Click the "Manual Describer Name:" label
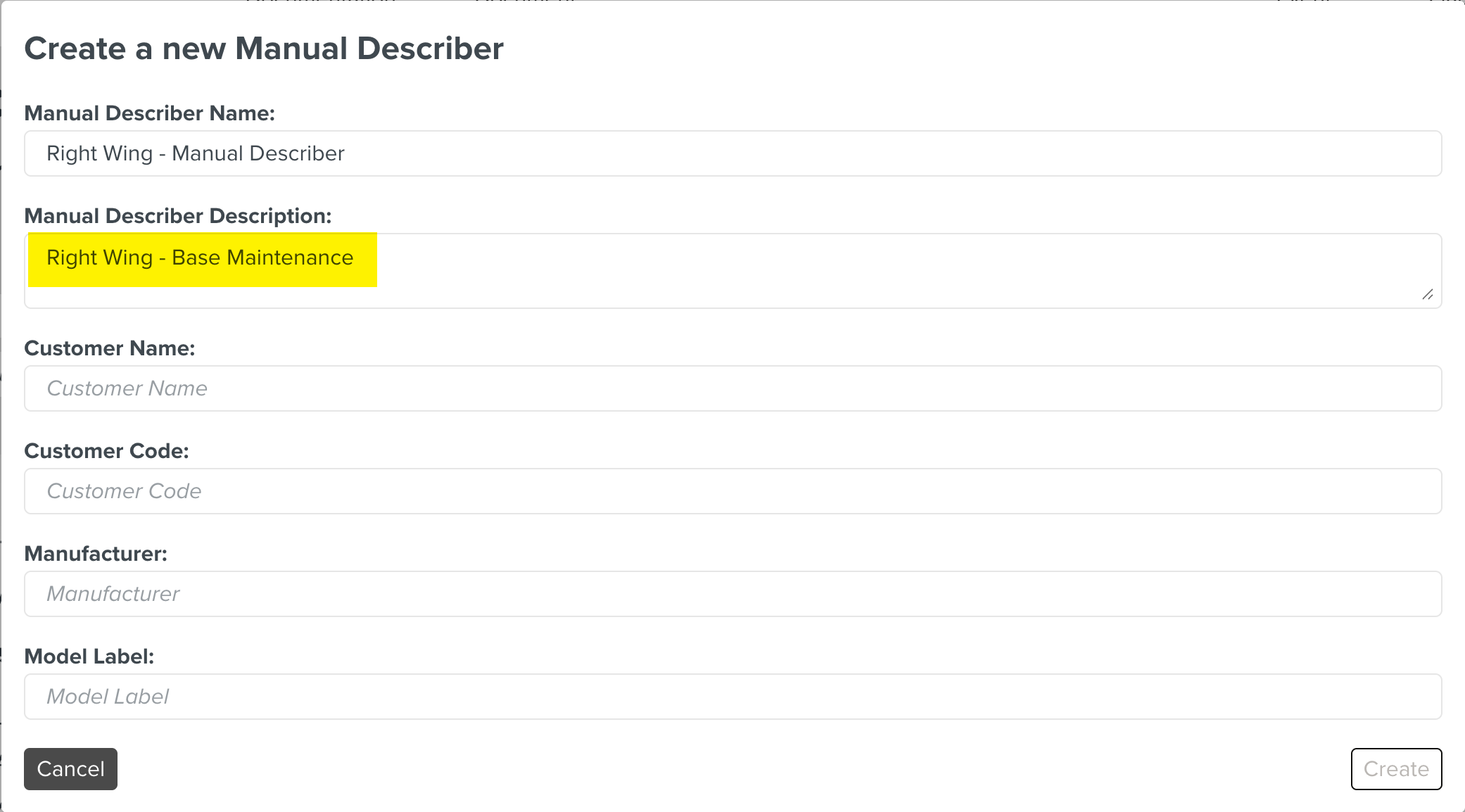Image resolution: width=1465 pixels, height=812 pixels. [149, 113]
